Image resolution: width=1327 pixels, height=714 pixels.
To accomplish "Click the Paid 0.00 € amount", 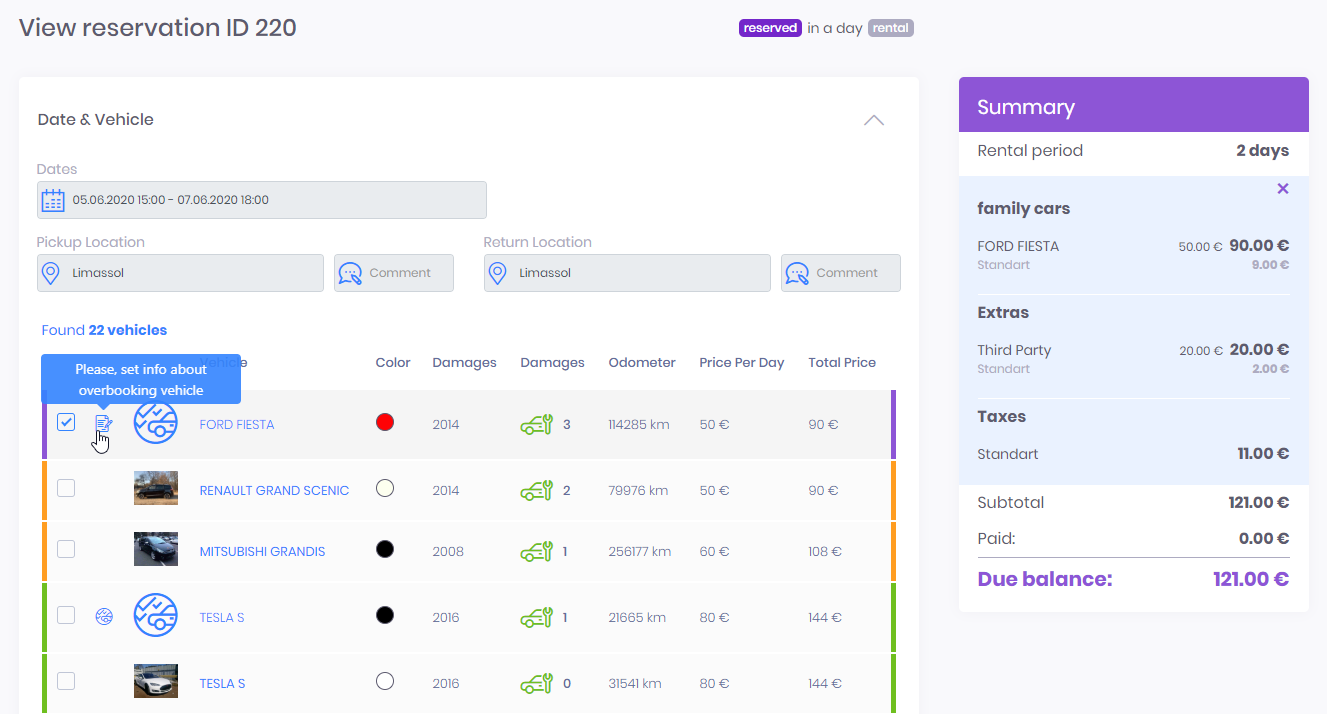I will [1264, 539].
